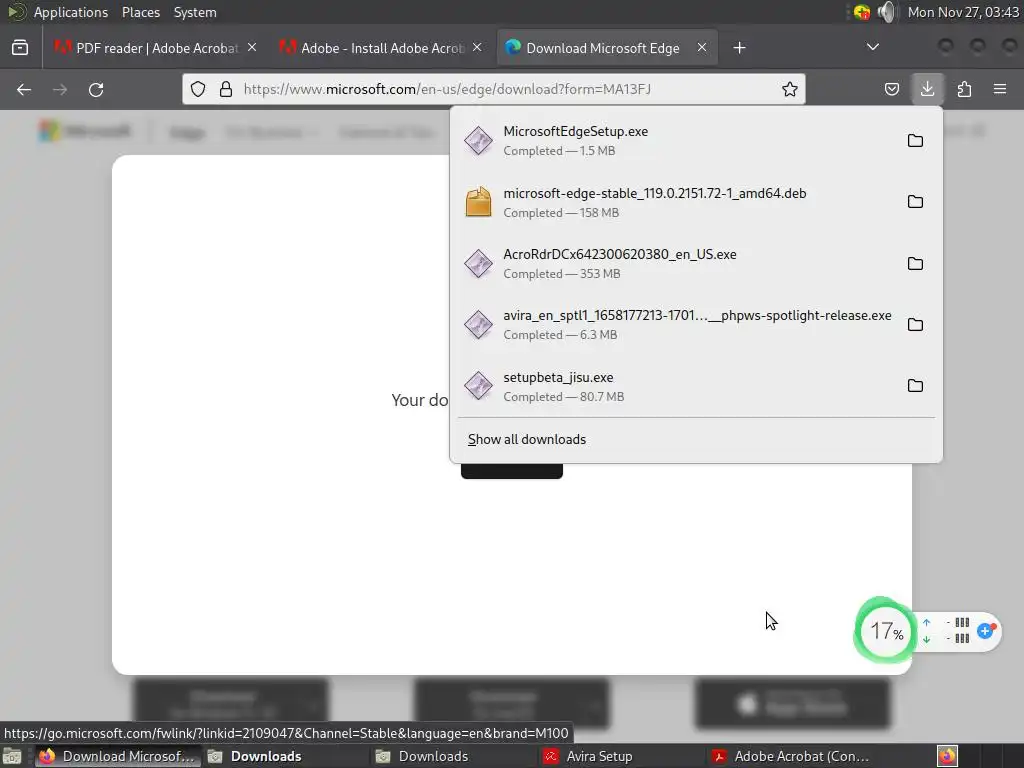The image size is (1024, 768).
Task: Click the volume speaker tray icon
Action: (x=886, y=12)
